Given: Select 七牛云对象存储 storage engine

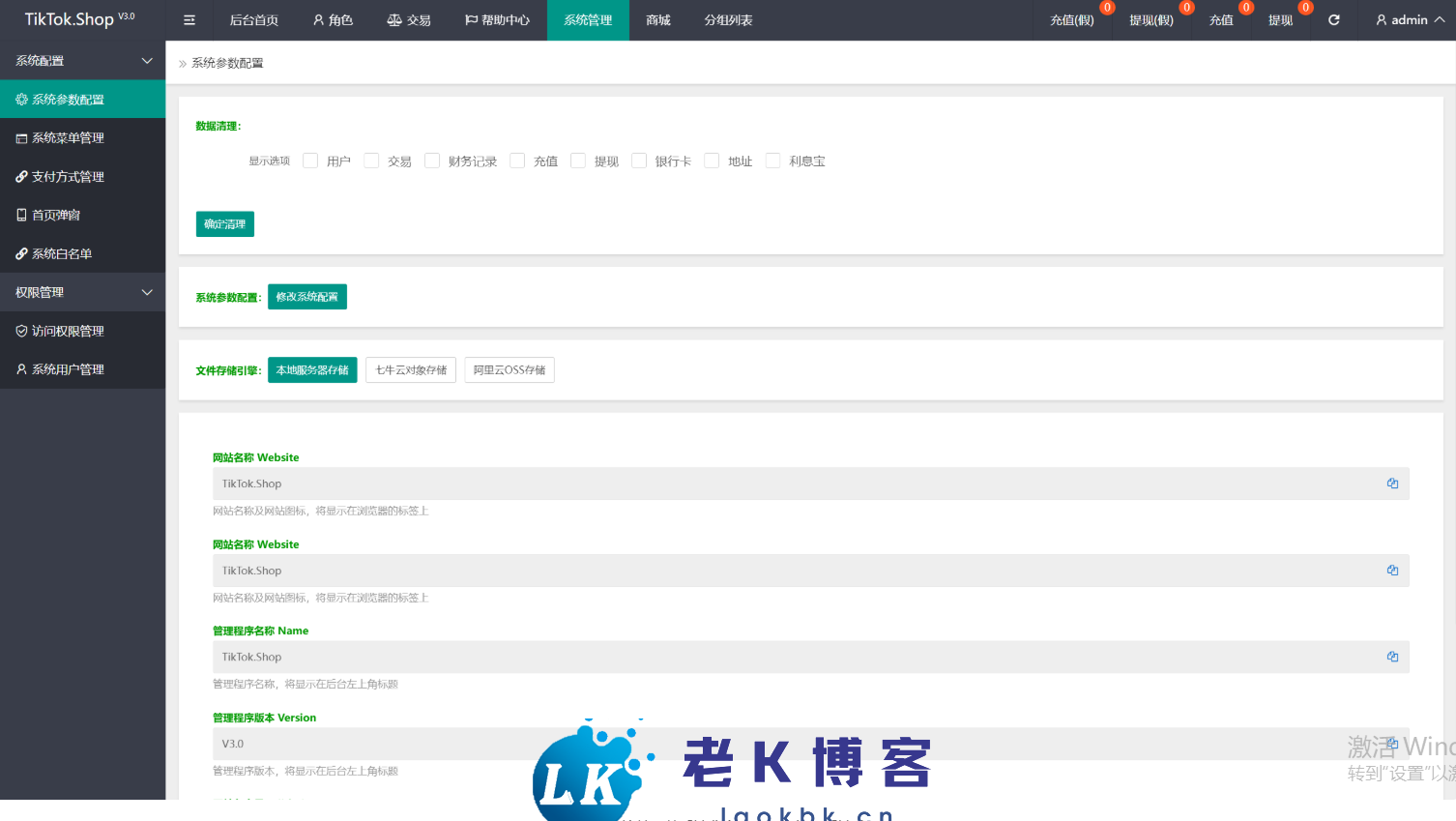Looking at the screenshot, I should [x=411, y=370].
